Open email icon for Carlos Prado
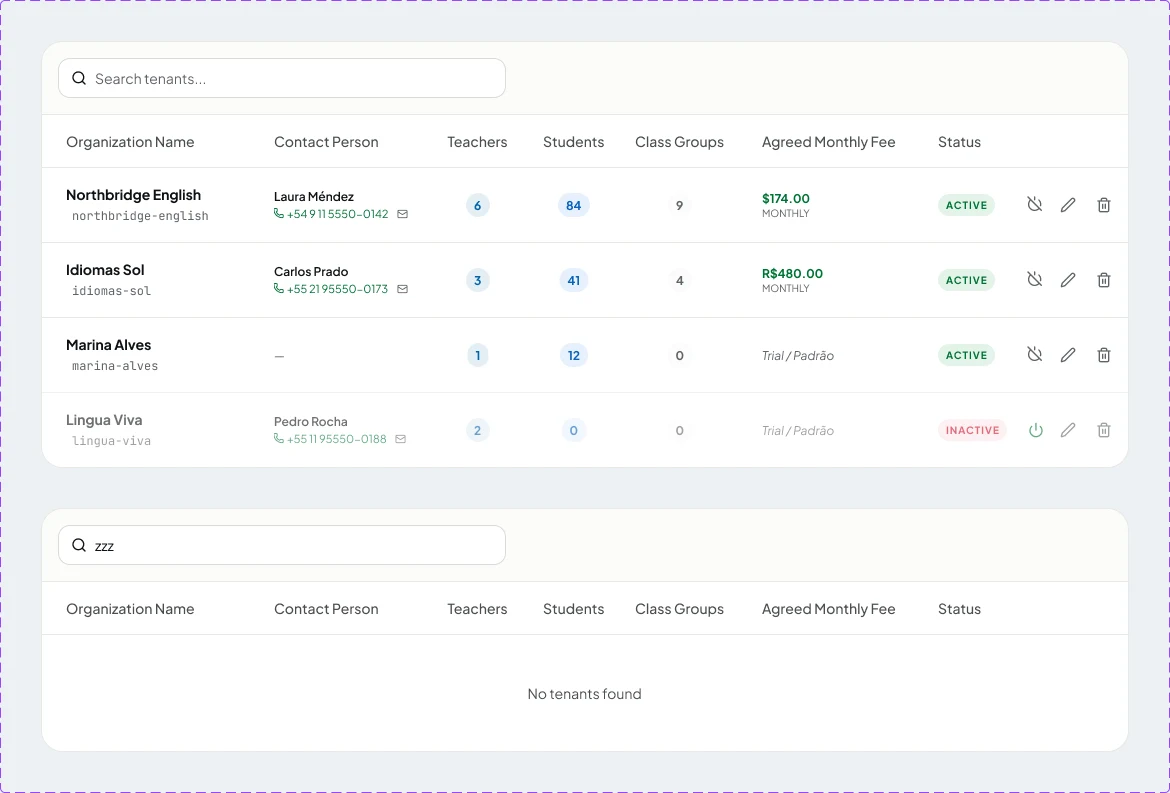Viewport: 1170px width, 793px height. [402, 289]
